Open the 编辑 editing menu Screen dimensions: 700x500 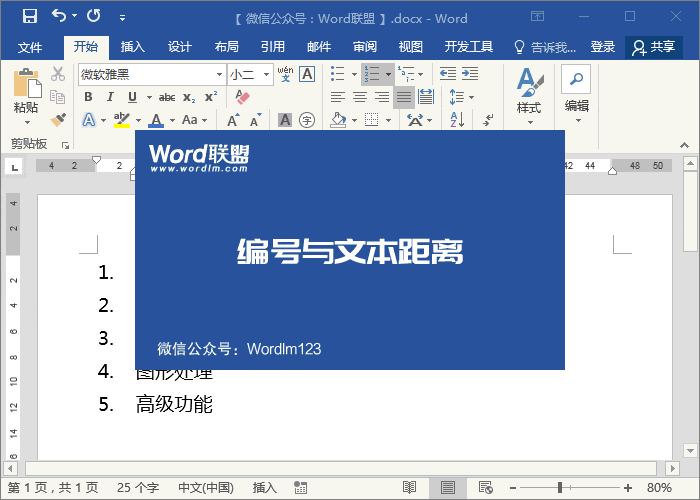click(576, 95)
